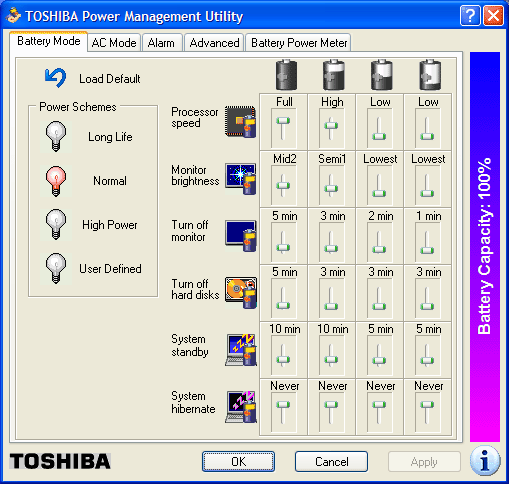Select the High Power light bulb icon
The image size is (509, 484).
tap(56, 225)
